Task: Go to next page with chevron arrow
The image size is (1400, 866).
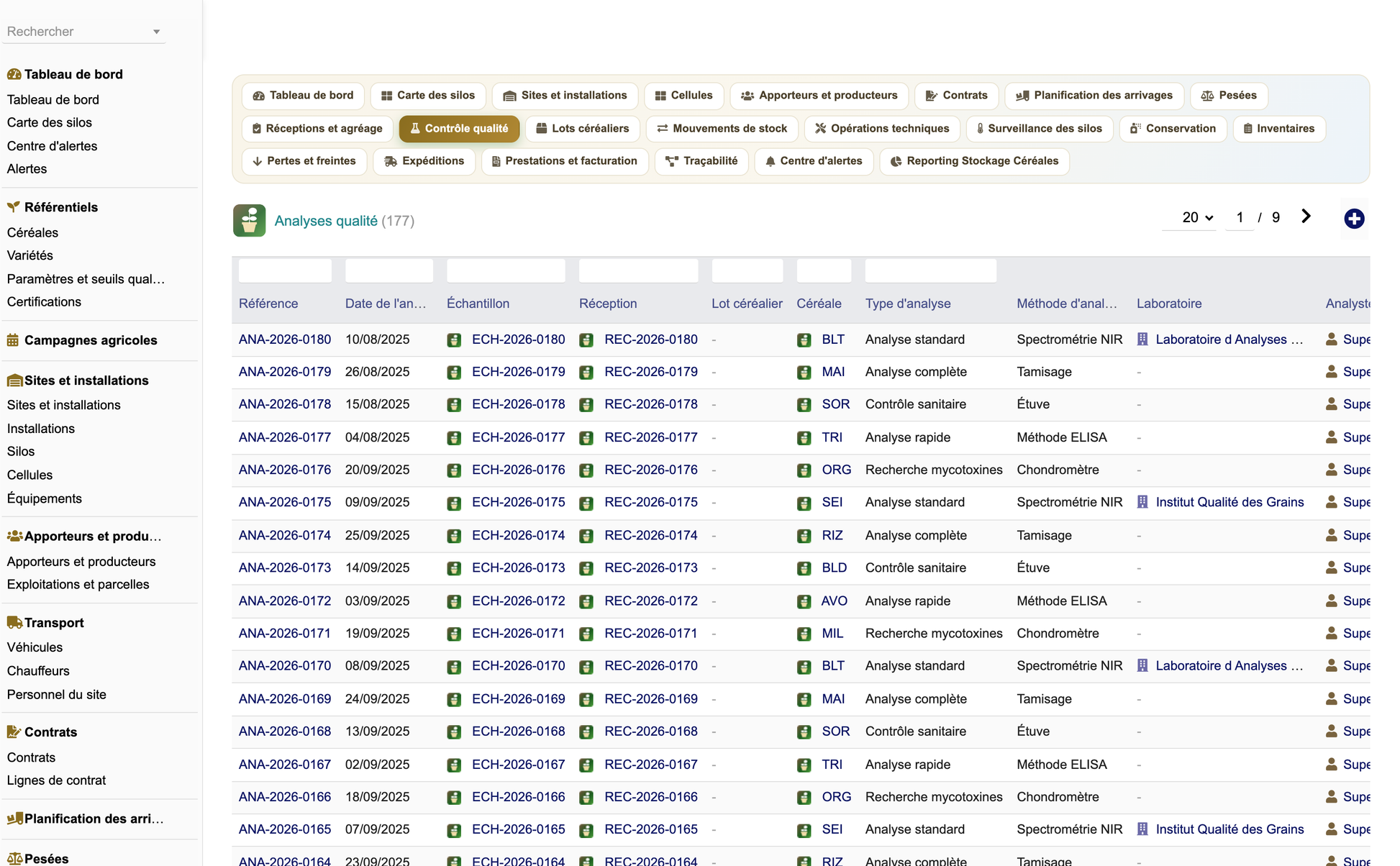Action: tap(1306, 216)
